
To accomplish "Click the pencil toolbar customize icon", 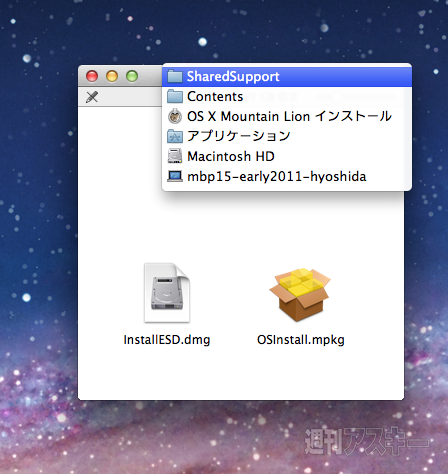I will click(92, 97).
